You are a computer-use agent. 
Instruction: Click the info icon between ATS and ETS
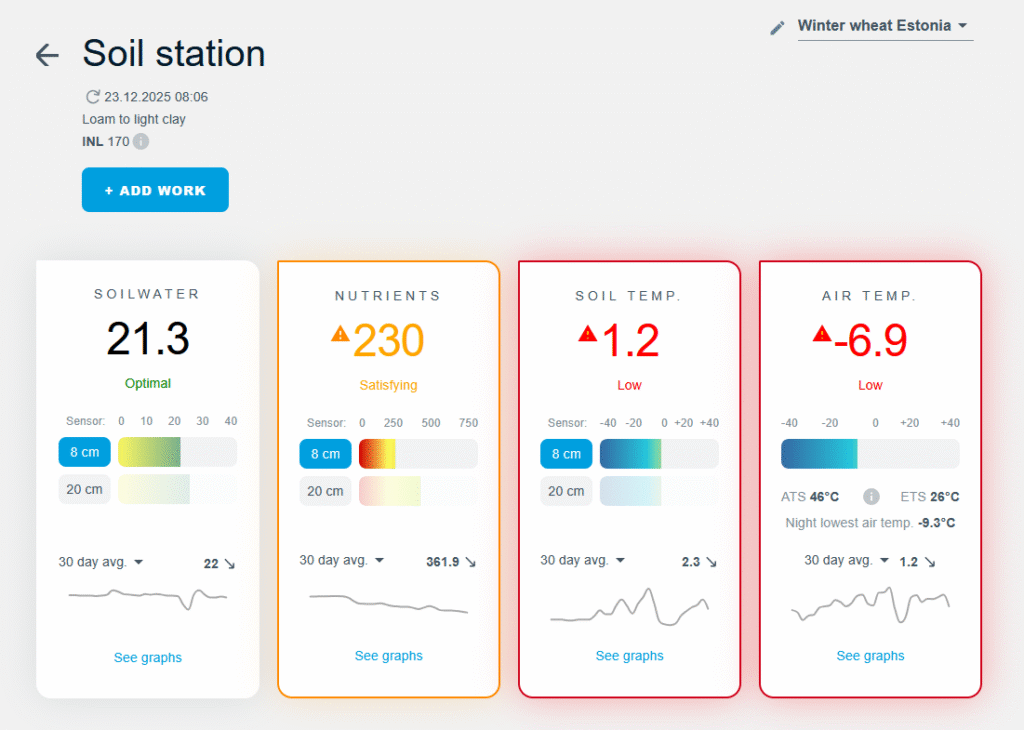(871, 496)
